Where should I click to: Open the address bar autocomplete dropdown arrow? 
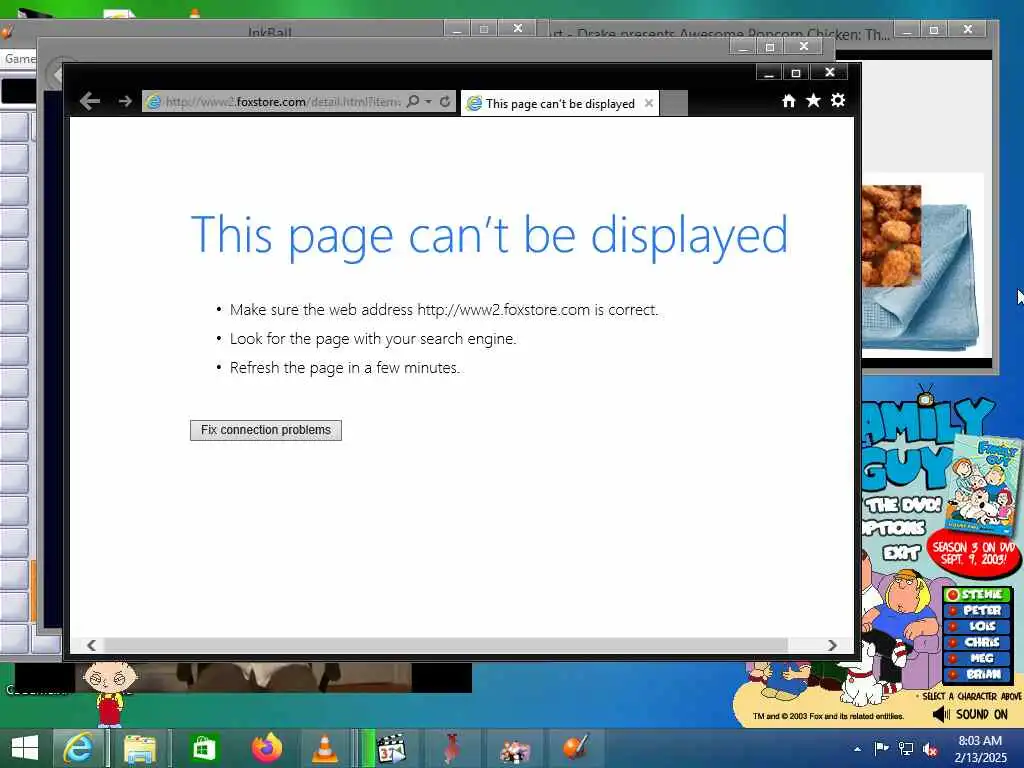click(428, 101)
